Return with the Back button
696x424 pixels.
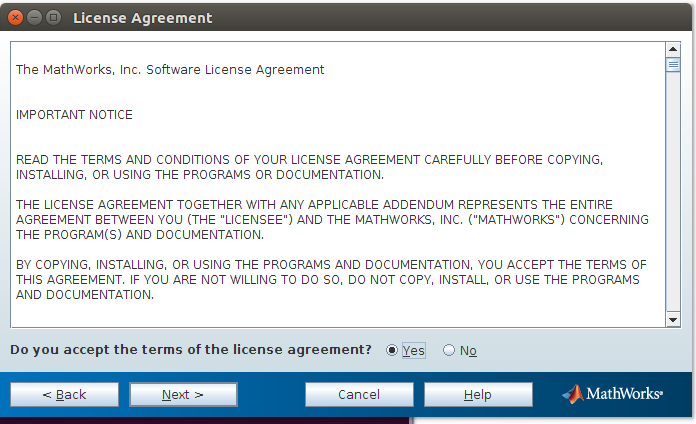64,394
